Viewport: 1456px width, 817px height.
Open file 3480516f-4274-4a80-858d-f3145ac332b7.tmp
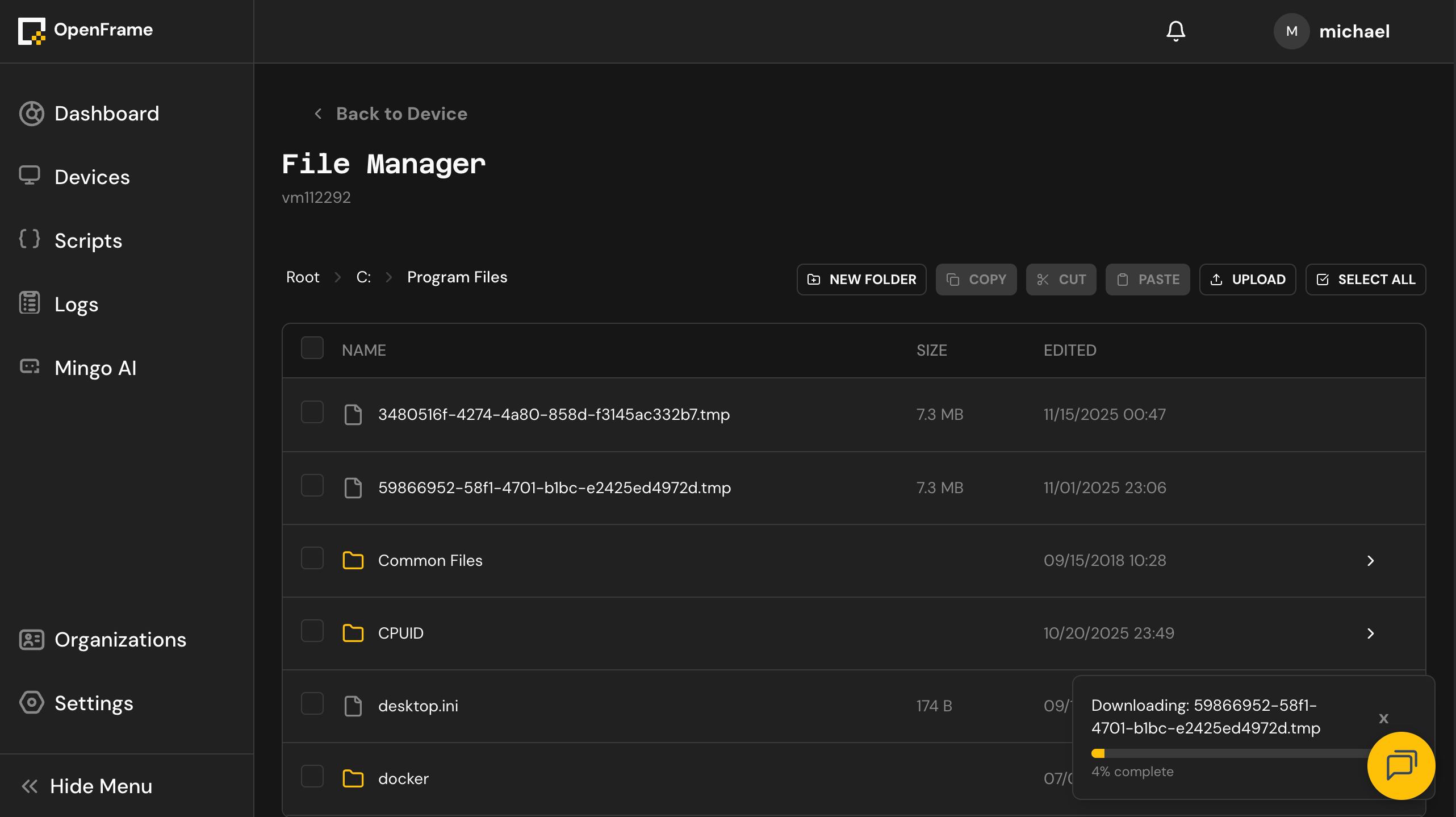tap(554, 415)
